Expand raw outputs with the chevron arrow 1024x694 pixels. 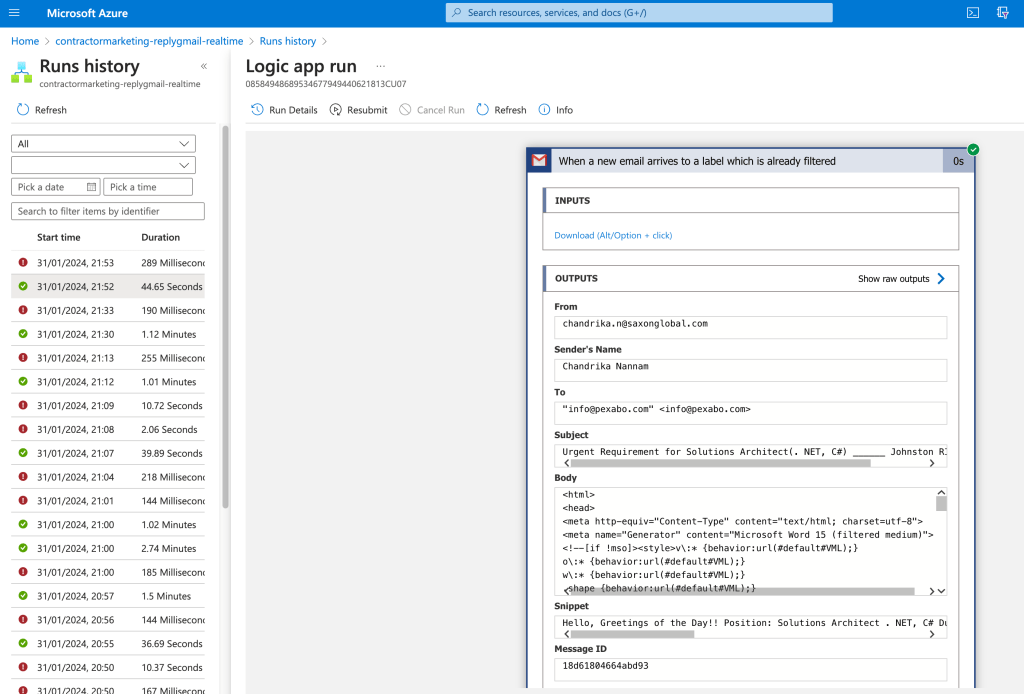point(941,279)
